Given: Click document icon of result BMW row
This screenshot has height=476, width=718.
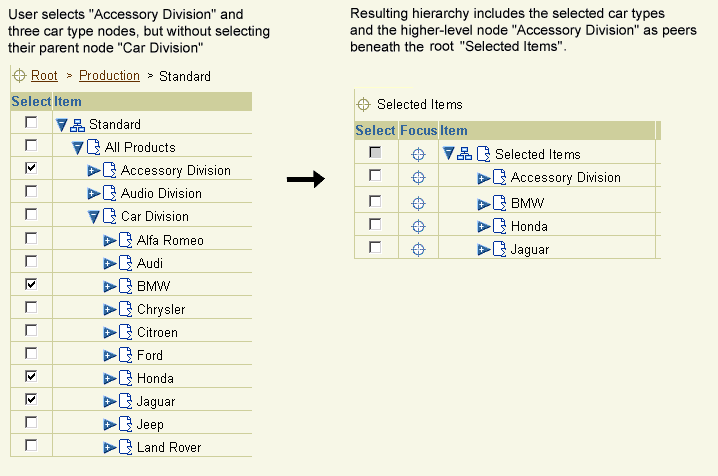Looking at the screenshot, I should coord(499,203).
